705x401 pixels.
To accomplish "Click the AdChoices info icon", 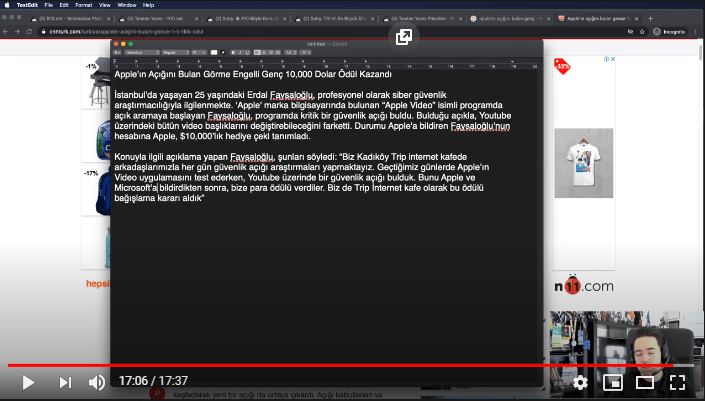I will (x=606, y=59).
